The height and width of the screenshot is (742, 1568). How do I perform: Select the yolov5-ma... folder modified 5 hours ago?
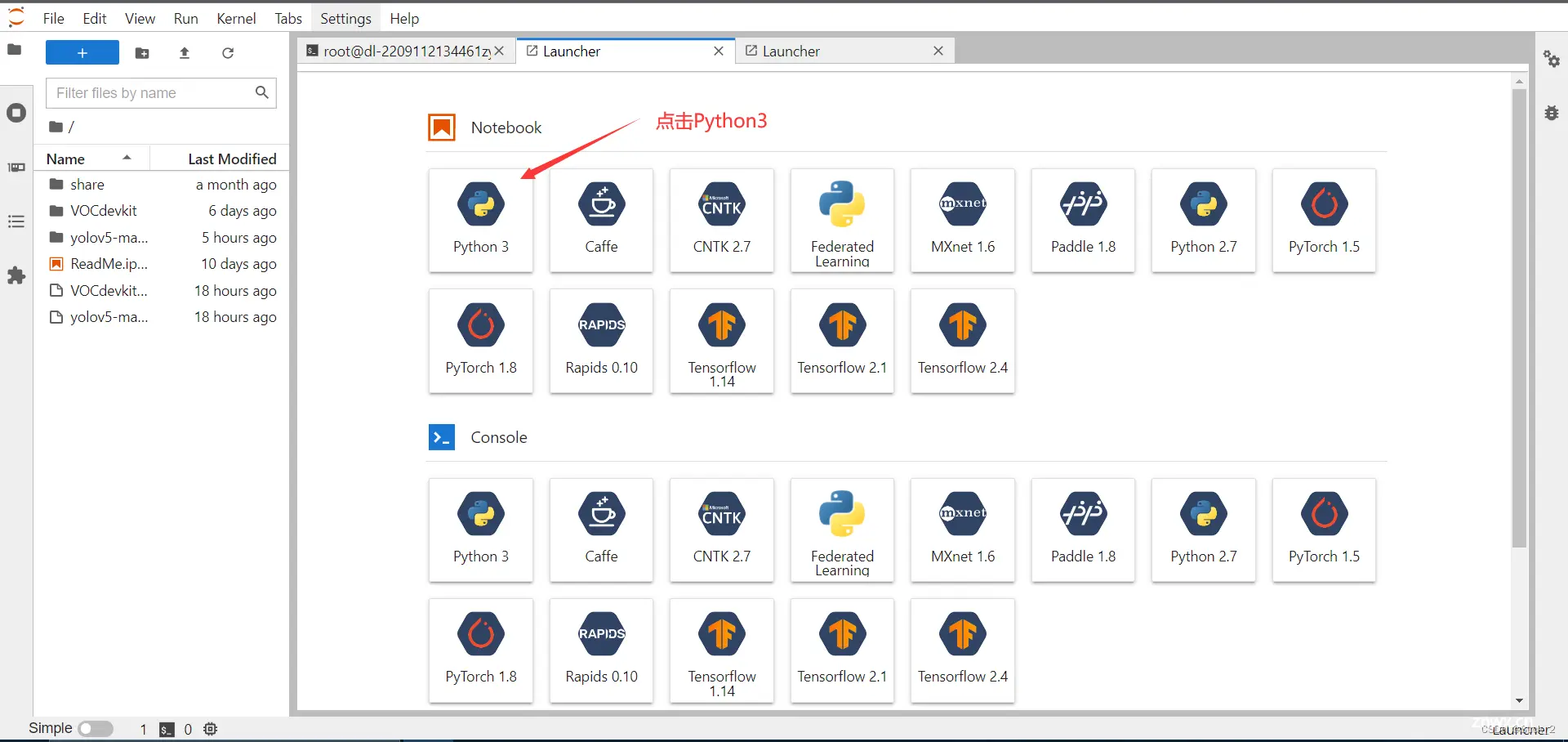click(x=163, y=238)
